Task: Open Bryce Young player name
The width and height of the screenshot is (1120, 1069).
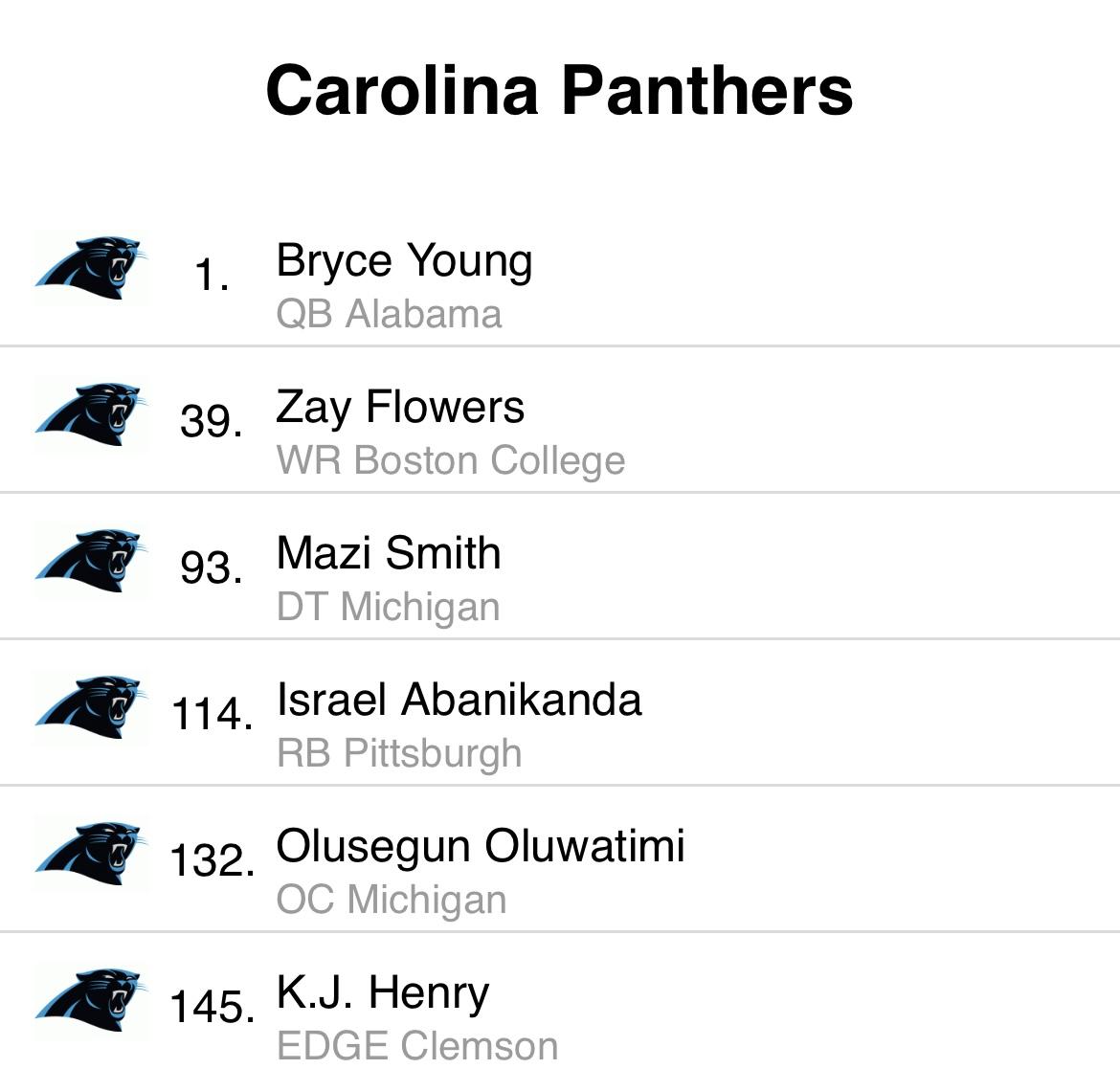Action: (x=404, y=261)
